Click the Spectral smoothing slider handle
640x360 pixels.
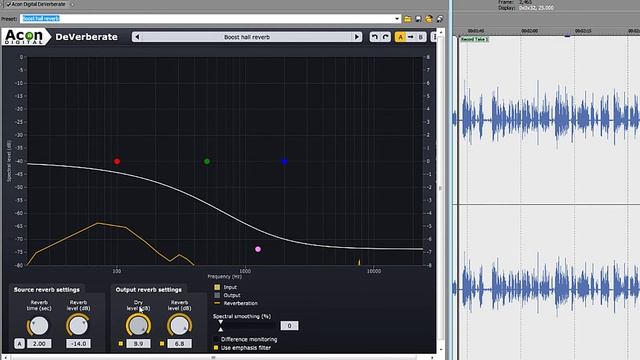[x=220, y=326]
